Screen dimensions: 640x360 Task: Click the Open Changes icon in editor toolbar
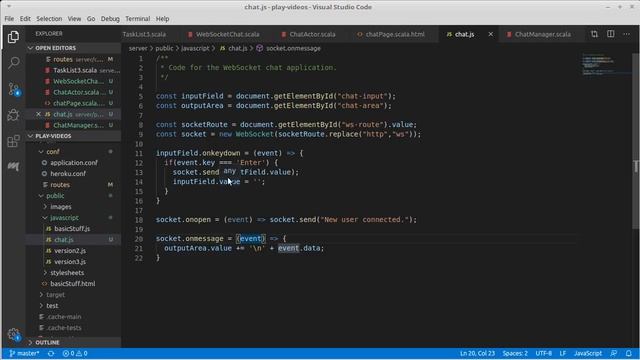(594, 34)
